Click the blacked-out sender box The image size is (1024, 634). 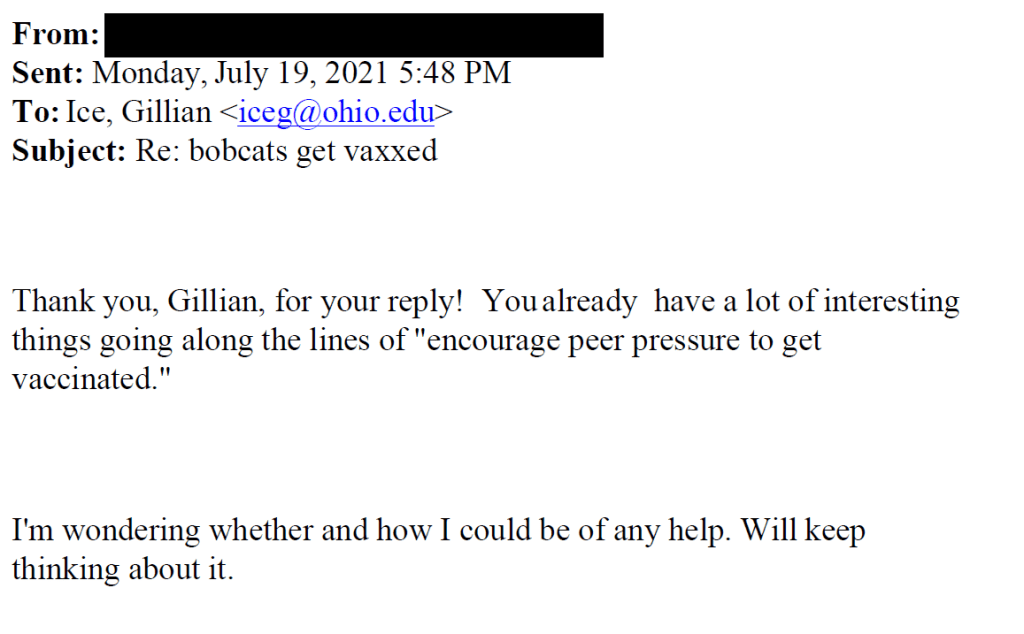pos(353,35)
